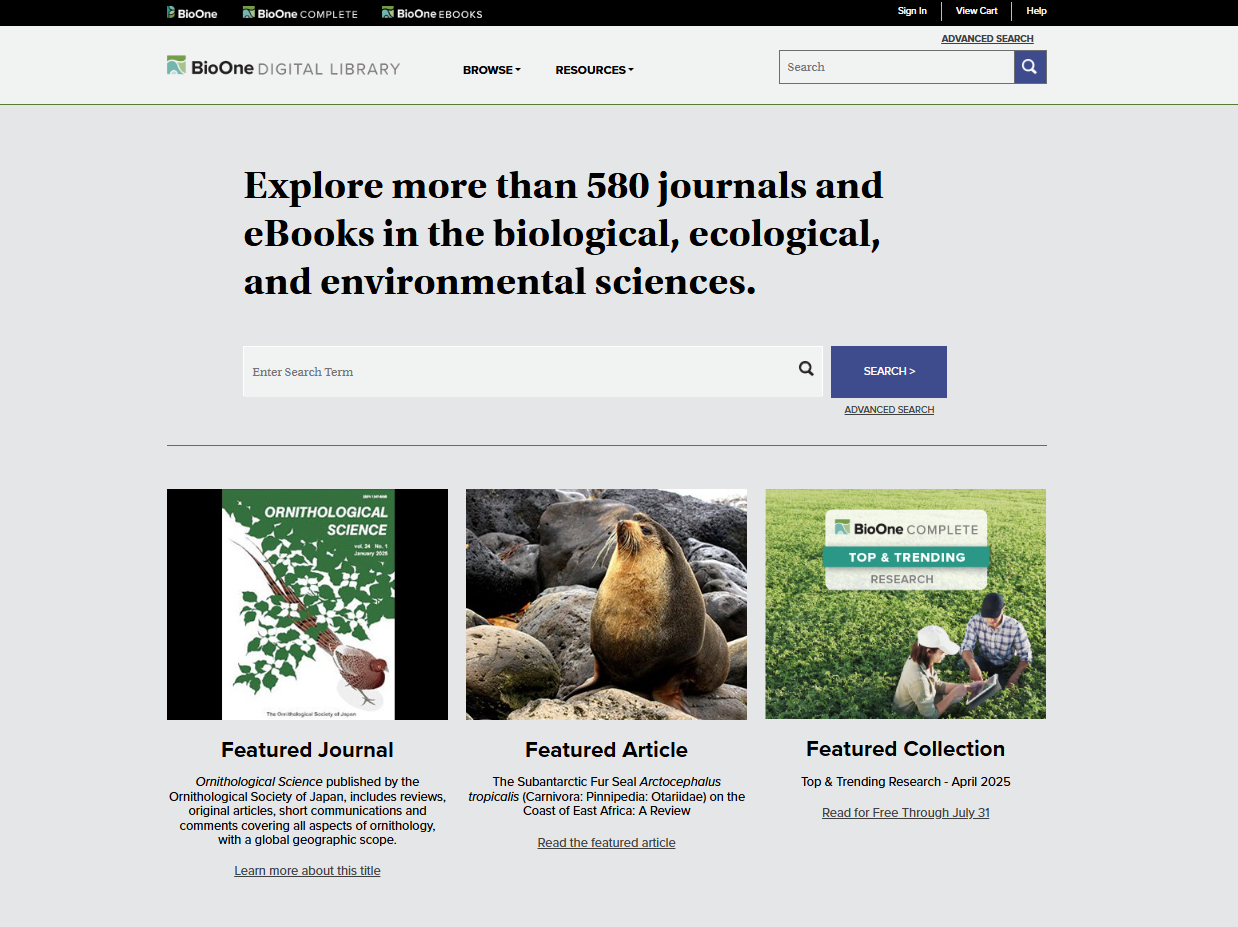This screenshot has width=1238, height=927.
Task: Open View Cart
Action: (977, 11)
